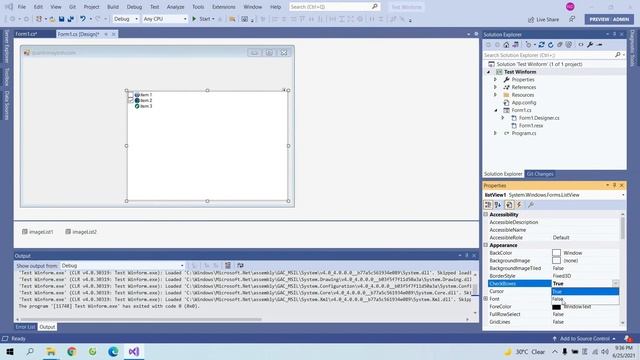
Task: Click the Home icon in Solution Explorer
Action: pos(506,44)
